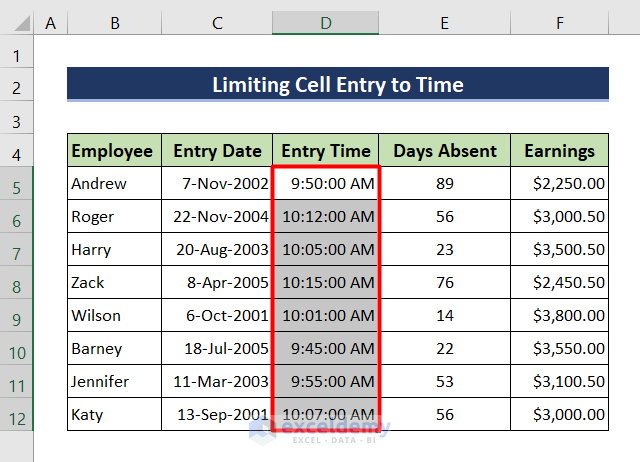640x462 pixels.
Task: Select the 10:12:00 AM time cell
Action: (326, 217)
